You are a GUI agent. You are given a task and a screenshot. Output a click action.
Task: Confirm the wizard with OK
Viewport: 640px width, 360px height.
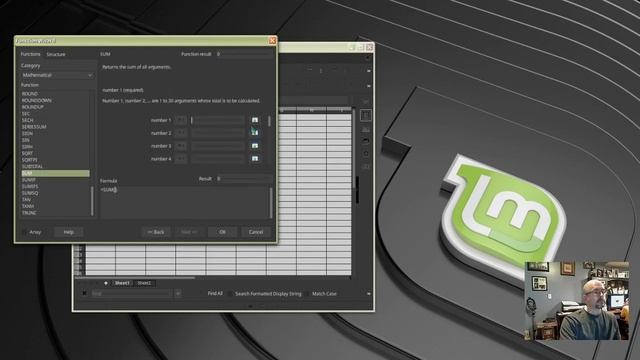pos(222,232)
